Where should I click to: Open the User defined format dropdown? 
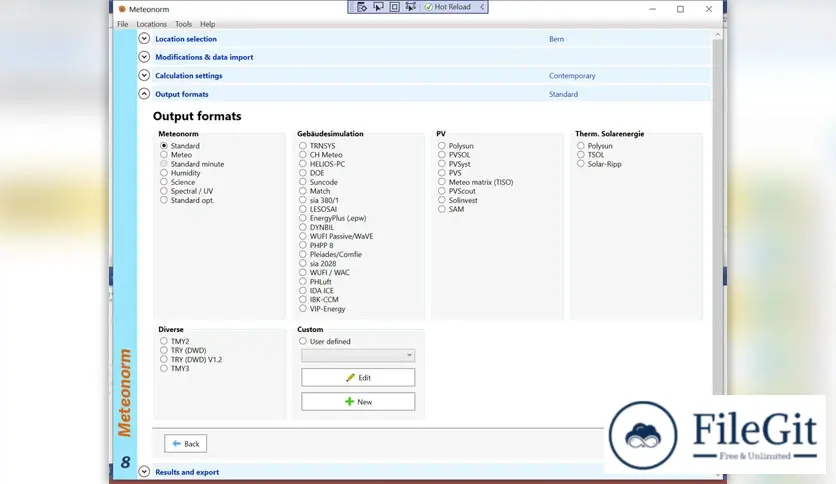[x=358, y=355]
